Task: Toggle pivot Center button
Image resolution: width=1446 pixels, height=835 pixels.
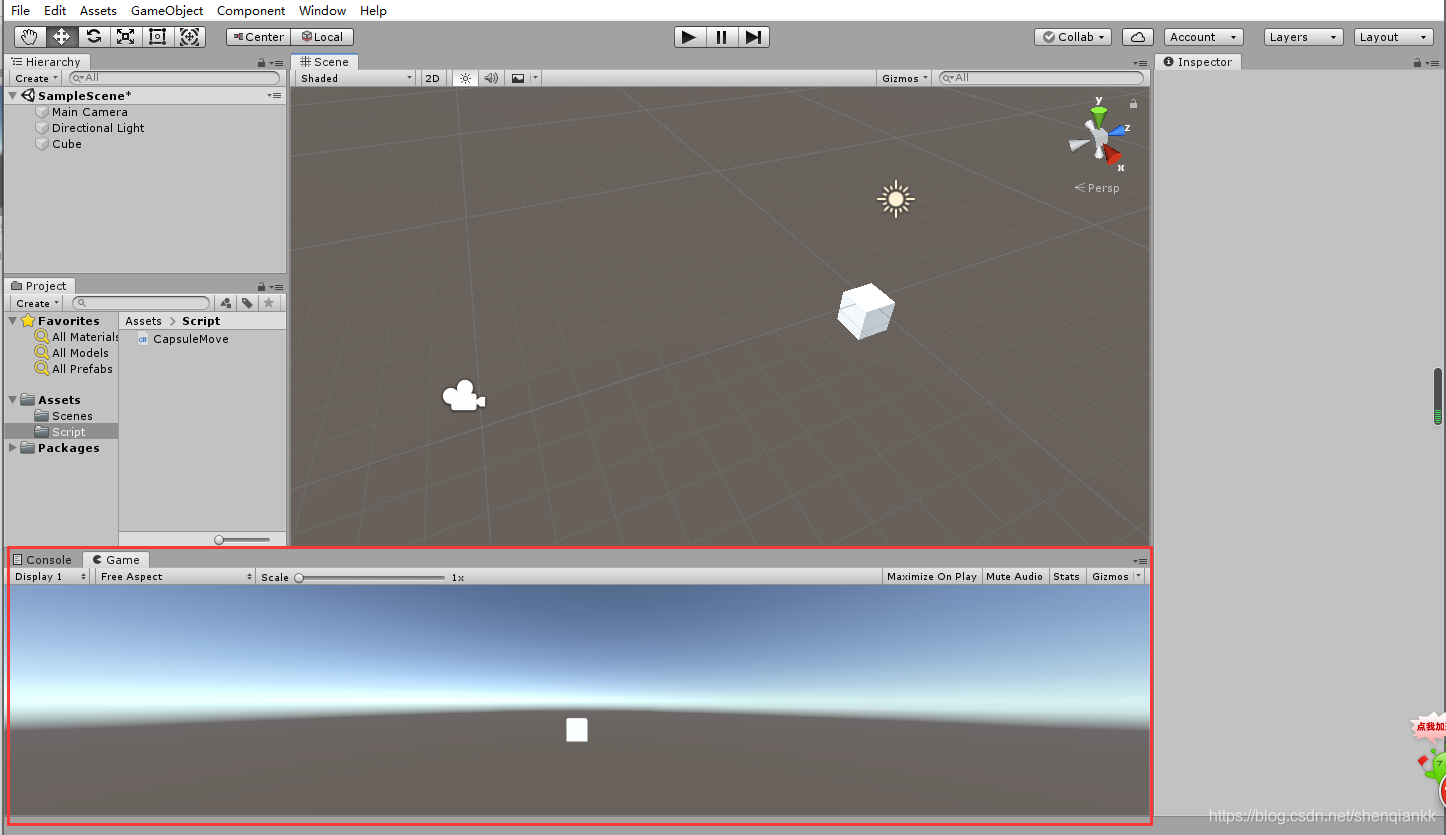Action: [257, 37]
